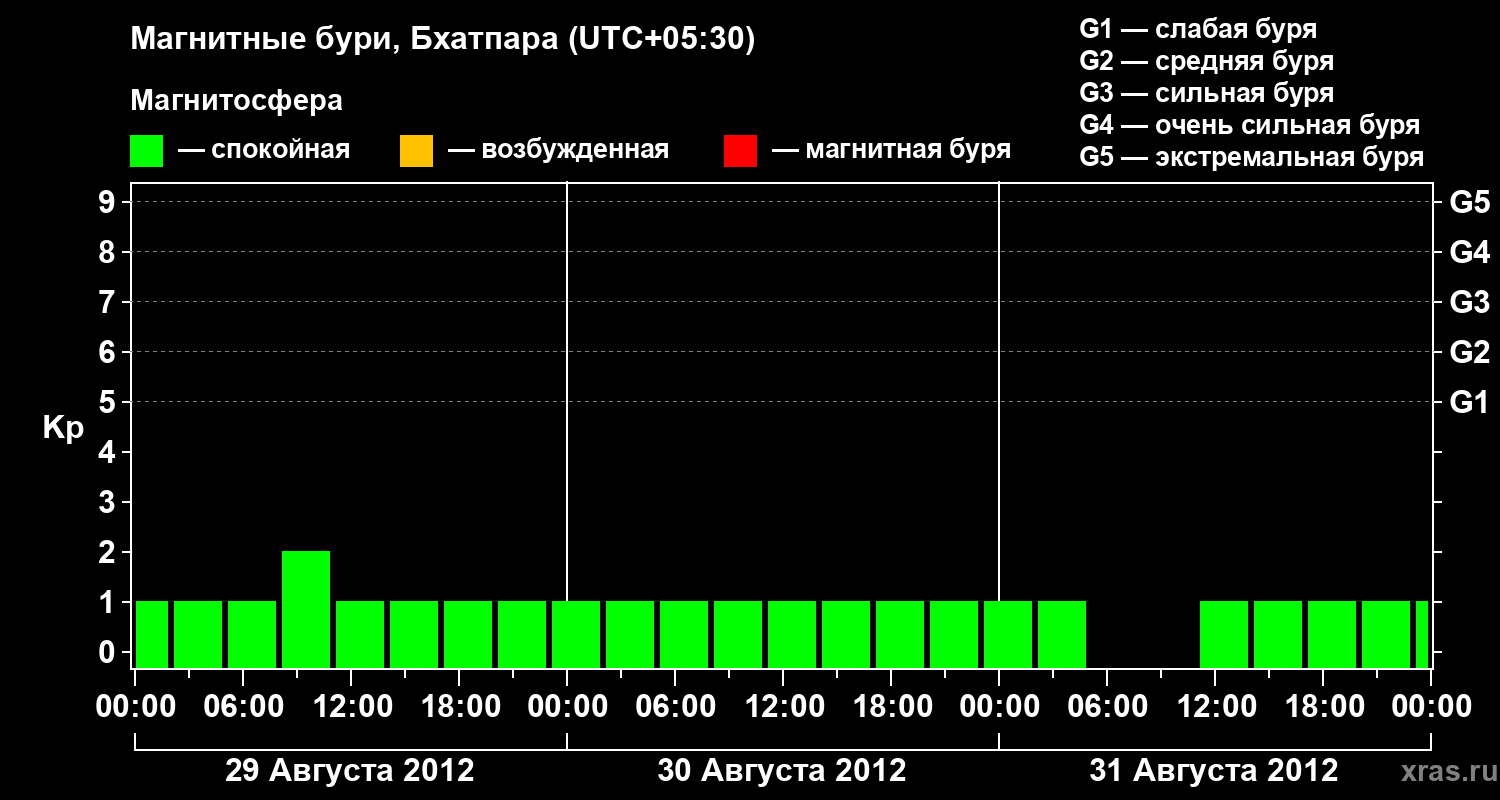Viewport: 1500px width, 800px height.
Task: Click the Магнитосфера heading text
Action: tap(237, 101)
